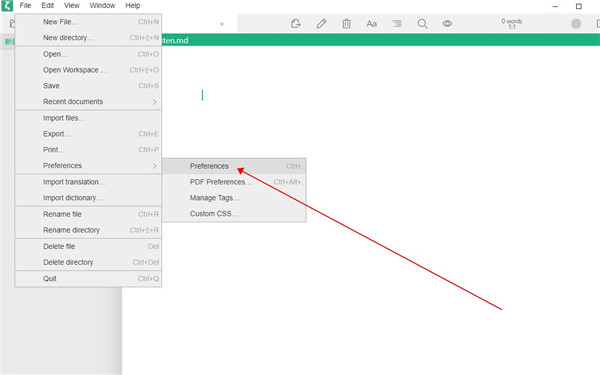The image size is (600, 375).
Task: Open PDF Preferences... submenu entry
Action: pos(234,182)
